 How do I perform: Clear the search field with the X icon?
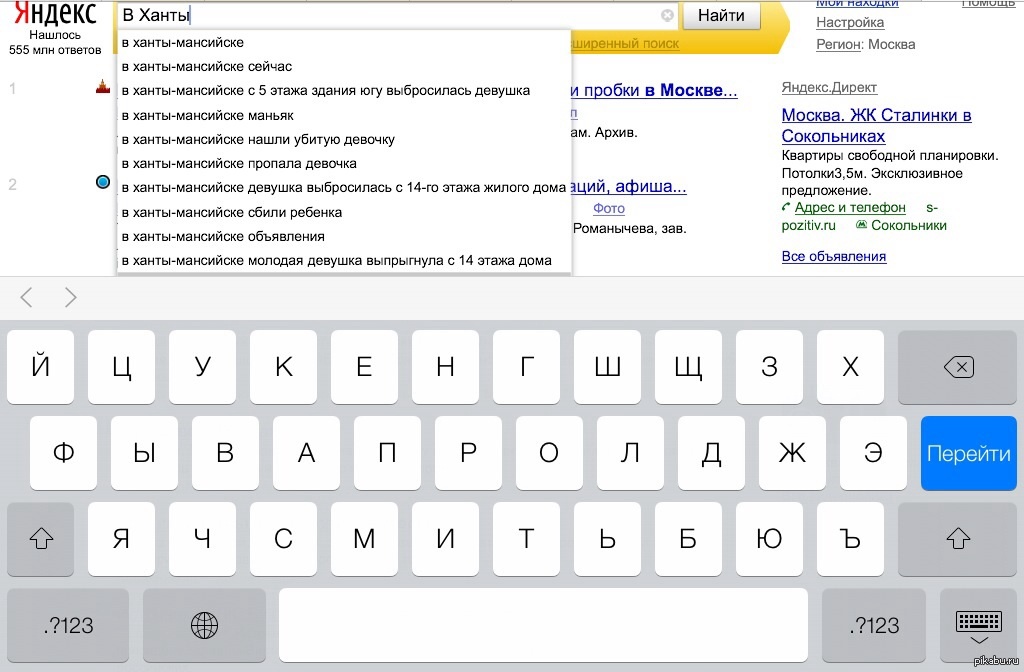point(667,16)
